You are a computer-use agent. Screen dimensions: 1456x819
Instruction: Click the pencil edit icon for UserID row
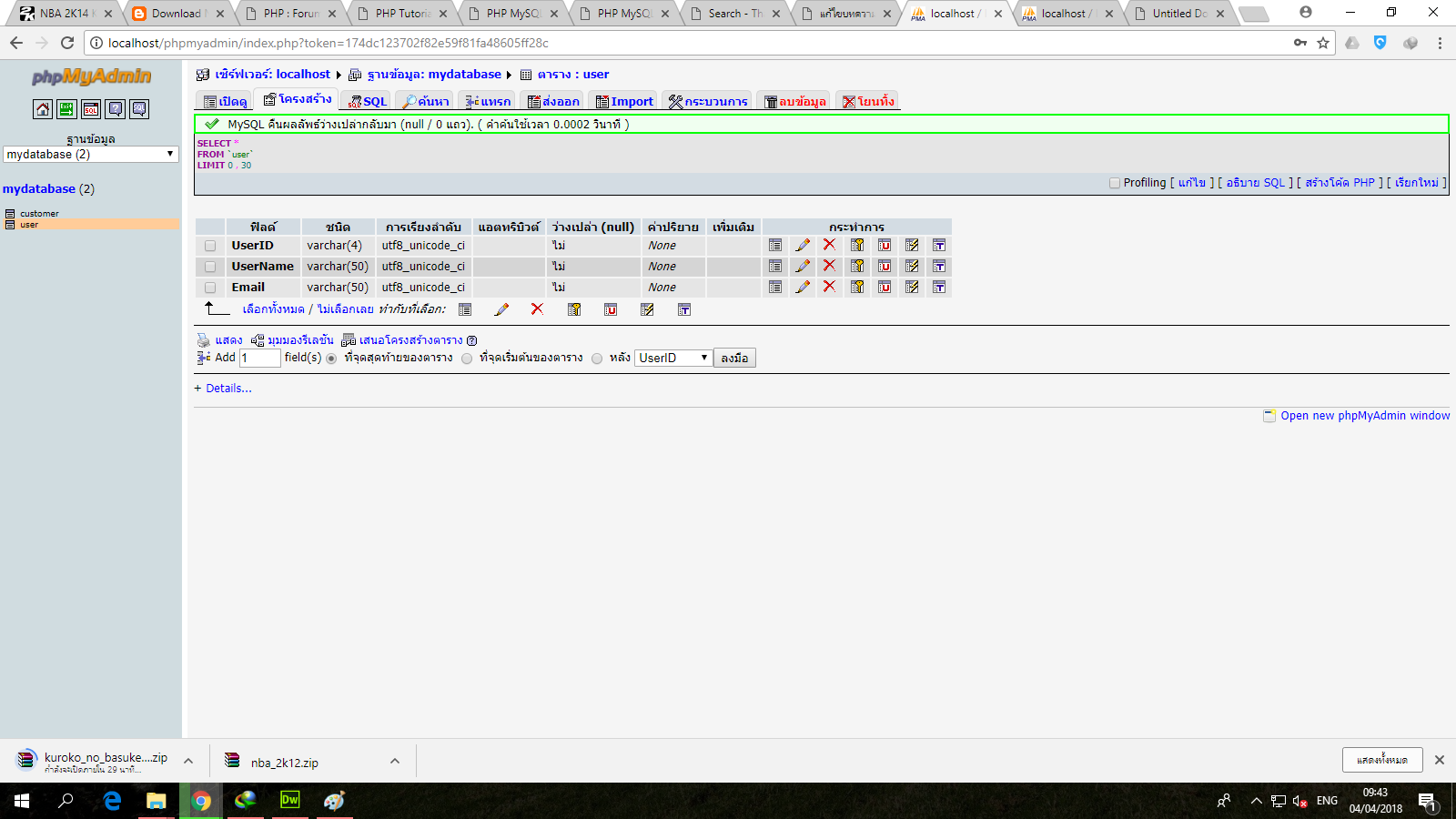coord(803,245)
